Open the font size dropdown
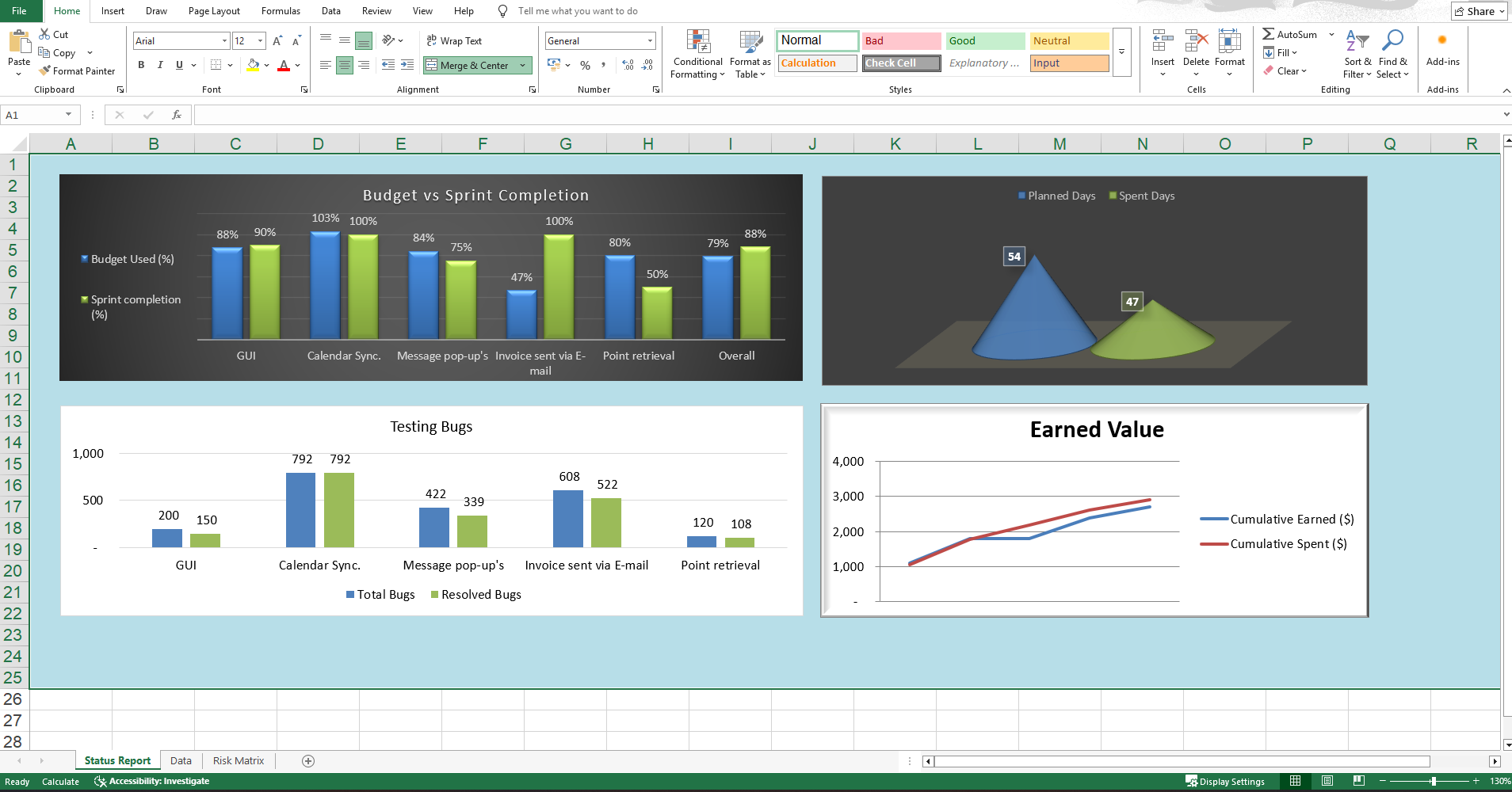The width and height of the screenshot is (1512, 792). [x=261, y=40]
